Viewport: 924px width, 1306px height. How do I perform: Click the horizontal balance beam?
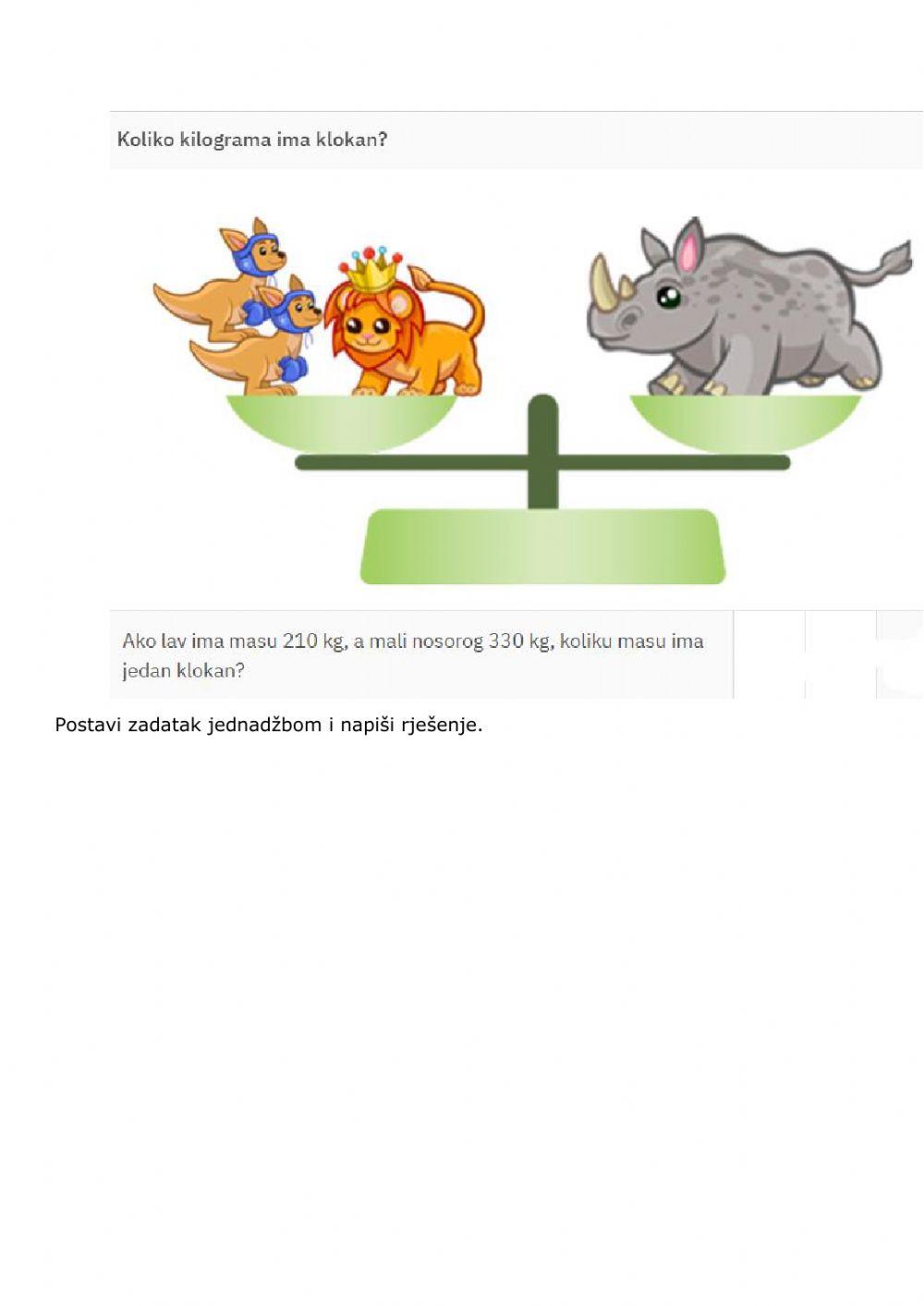(x=542, y=462)
